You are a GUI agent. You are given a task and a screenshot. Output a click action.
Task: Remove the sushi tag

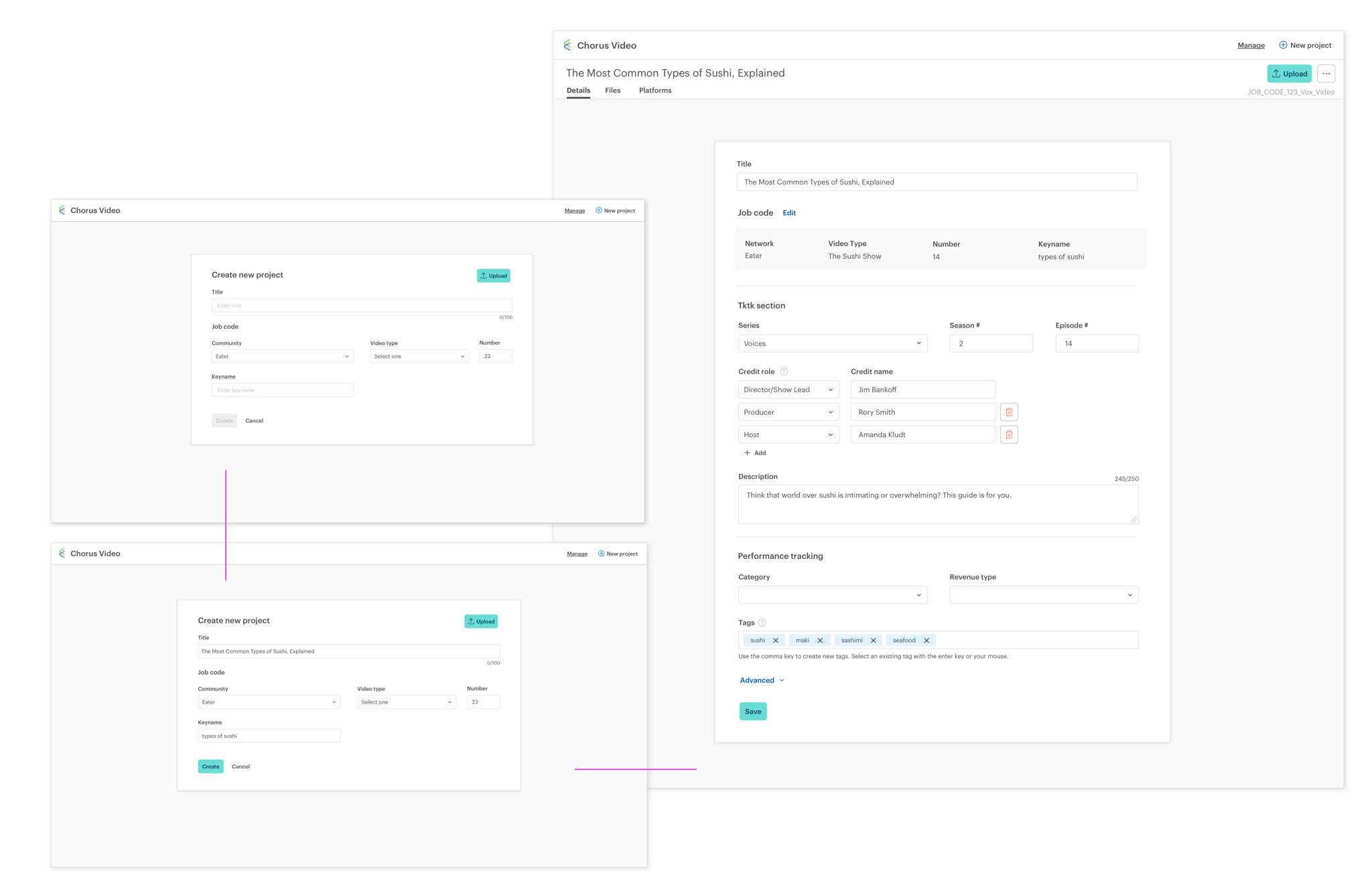coord(776,641)
